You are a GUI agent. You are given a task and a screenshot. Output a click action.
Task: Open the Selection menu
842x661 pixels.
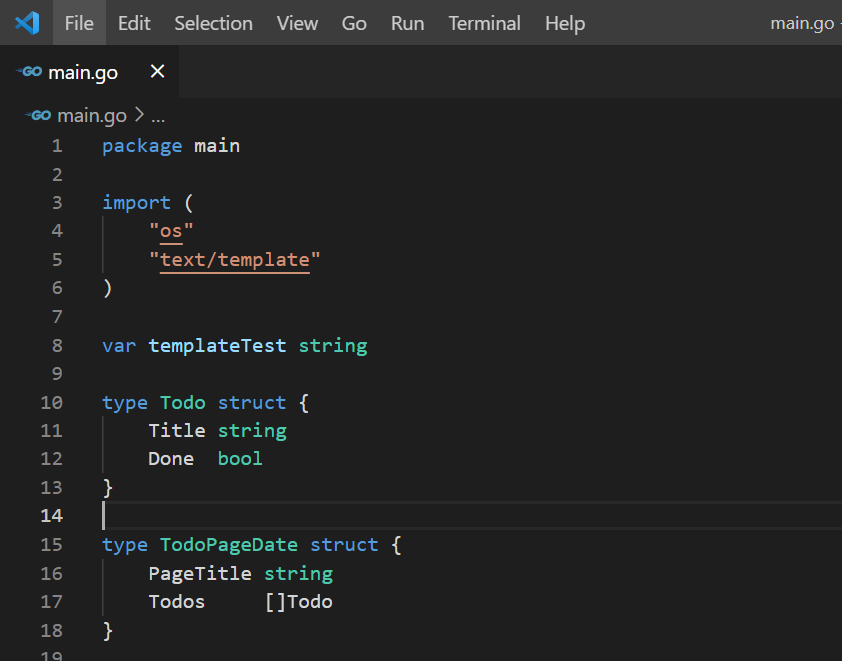pyautogui.click(x=213, y=23)
